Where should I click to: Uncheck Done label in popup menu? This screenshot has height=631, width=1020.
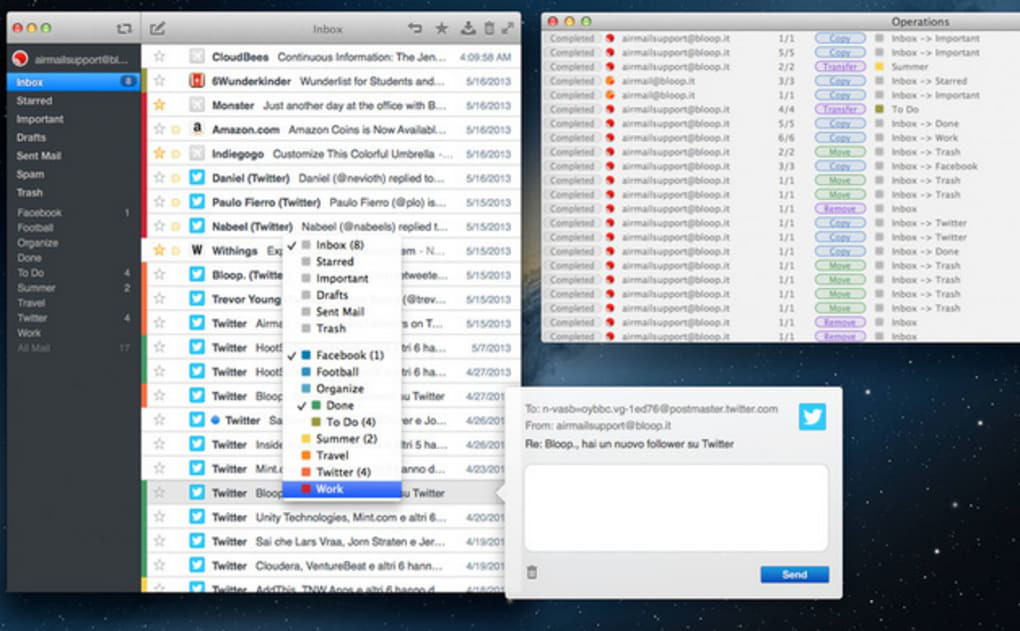pos(342,405)
